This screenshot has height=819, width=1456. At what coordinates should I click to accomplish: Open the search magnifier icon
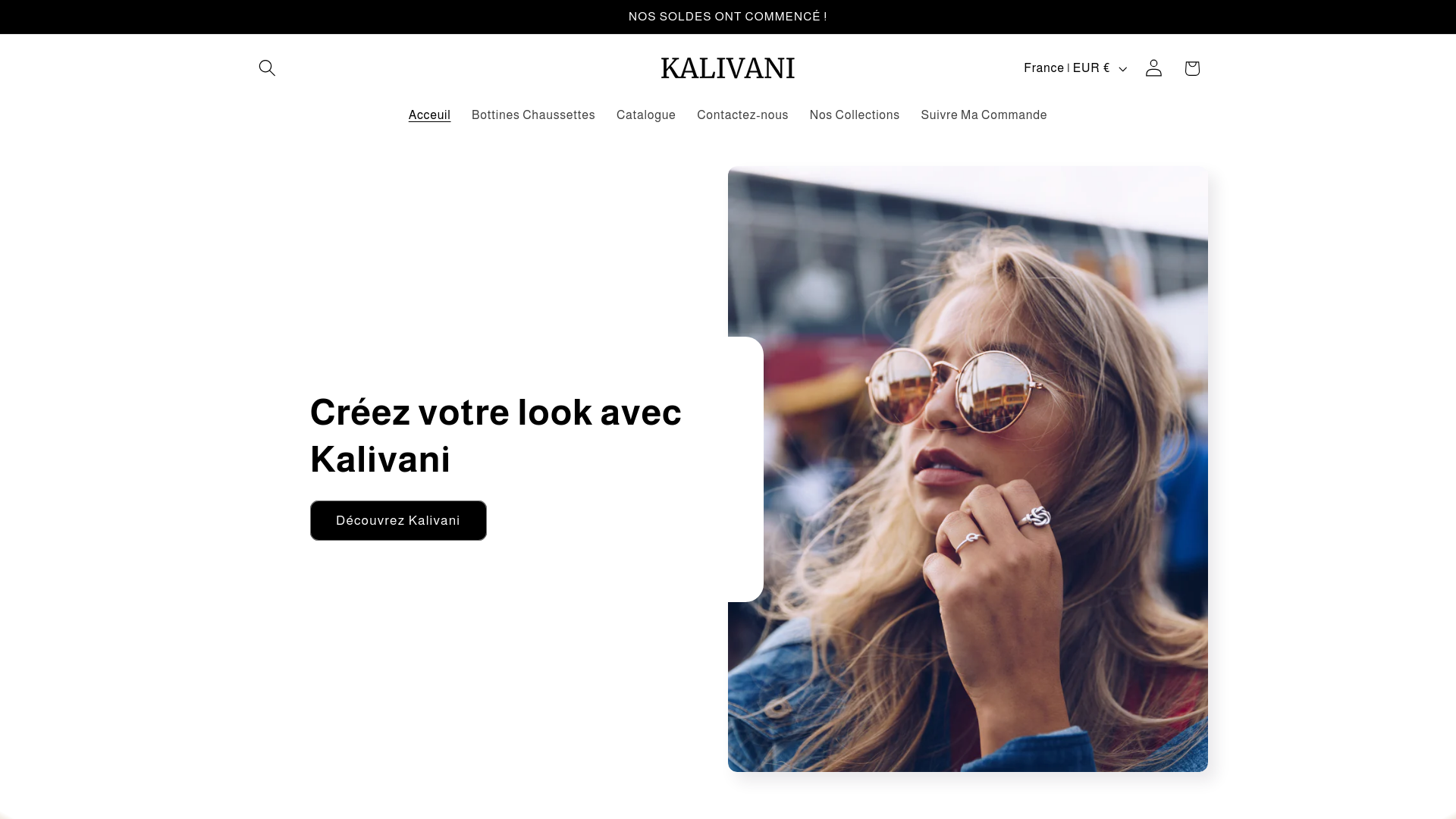pos(267,68)
